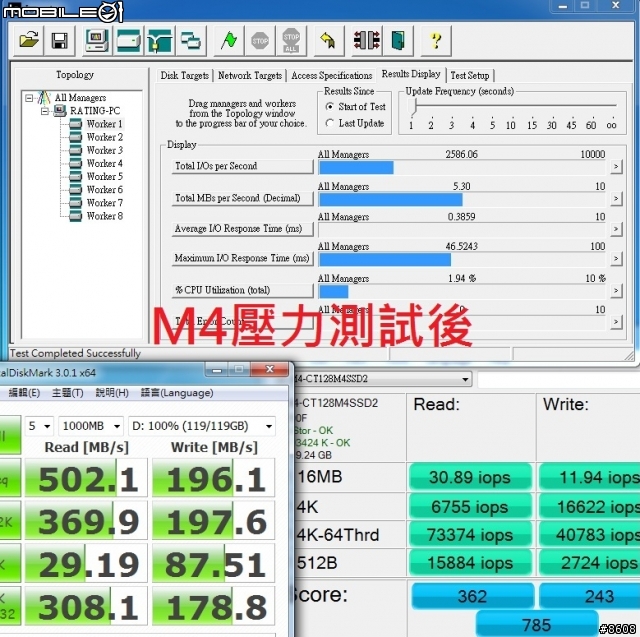The image size is (640, 637).
Task: Expand % CPU Utilization arrow
Action: click(616, 291)
